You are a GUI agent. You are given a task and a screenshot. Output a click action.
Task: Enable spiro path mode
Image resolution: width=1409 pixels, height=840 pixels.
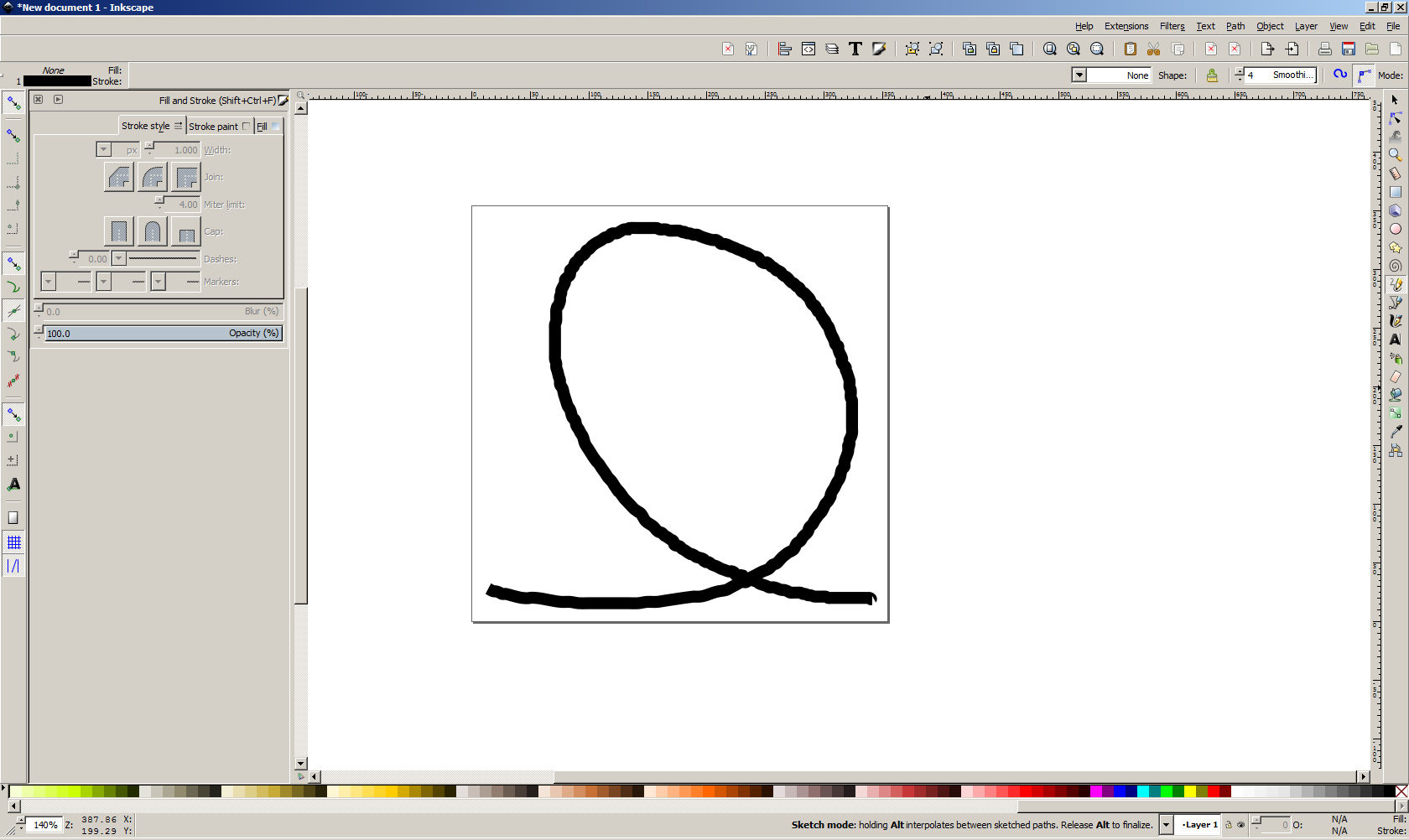pyautogui.click(x=1340, y=75)
